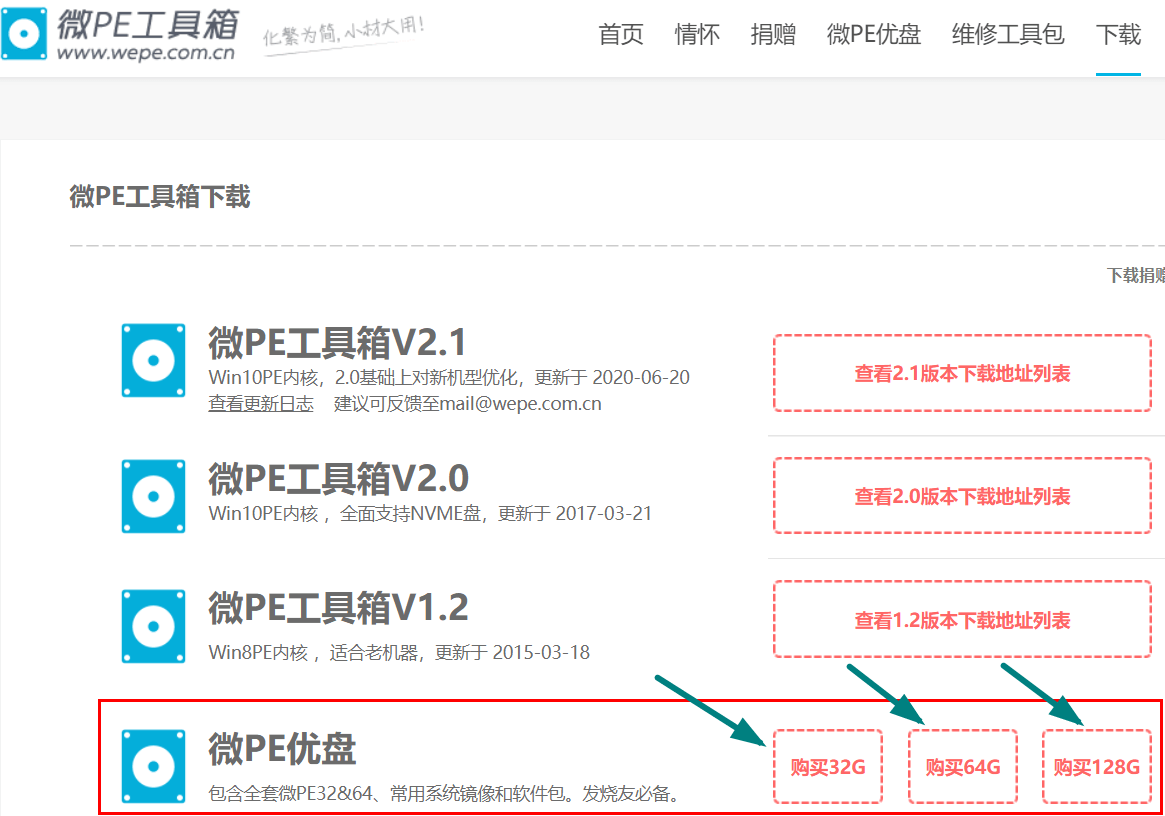Click the 微PE优盘 disc icon
The height and width of the screenshot is (816, 1165).
(x=153, y=766)
